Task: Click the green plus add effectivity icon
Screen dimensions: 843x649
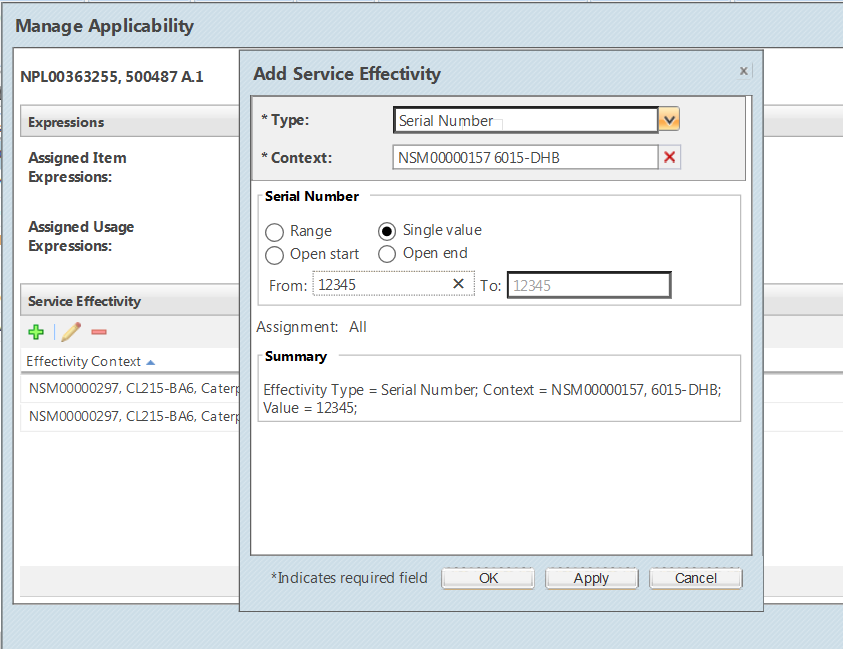Action: [36, 332]
